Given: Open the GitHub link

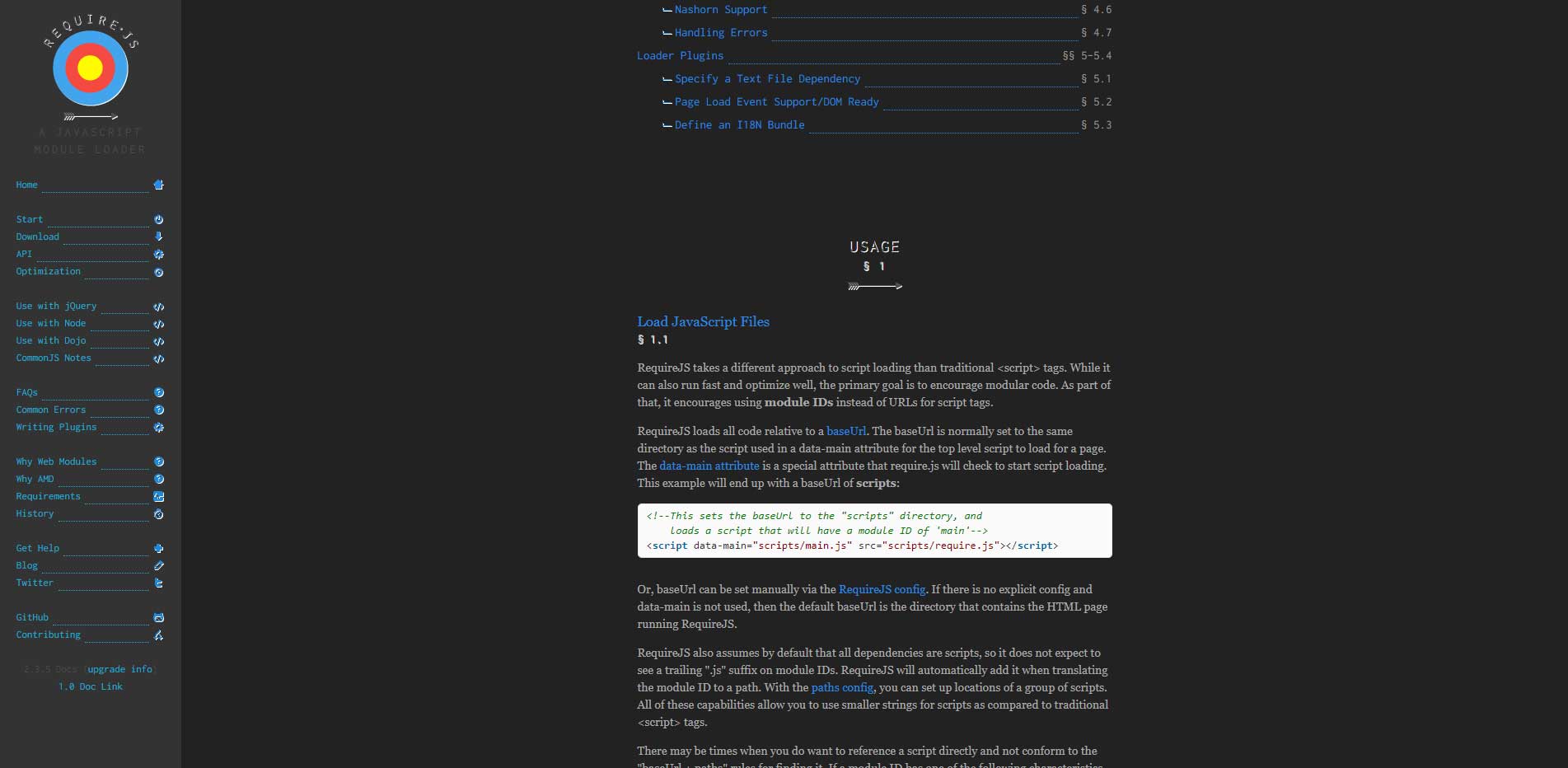Looking at the screenshot, I should point(32,617).
